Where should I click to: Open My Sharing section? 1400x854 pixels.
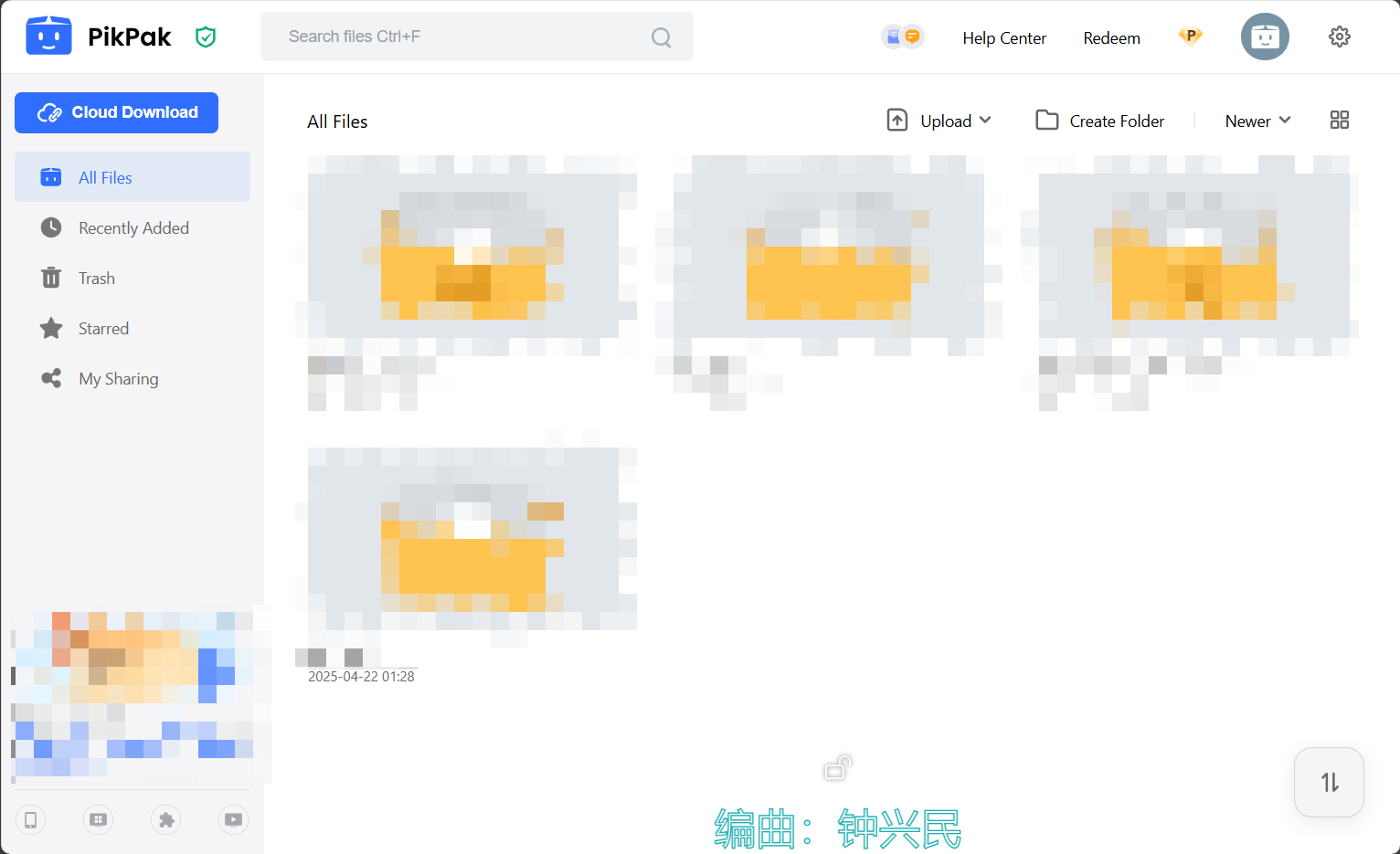pos(118,379)
